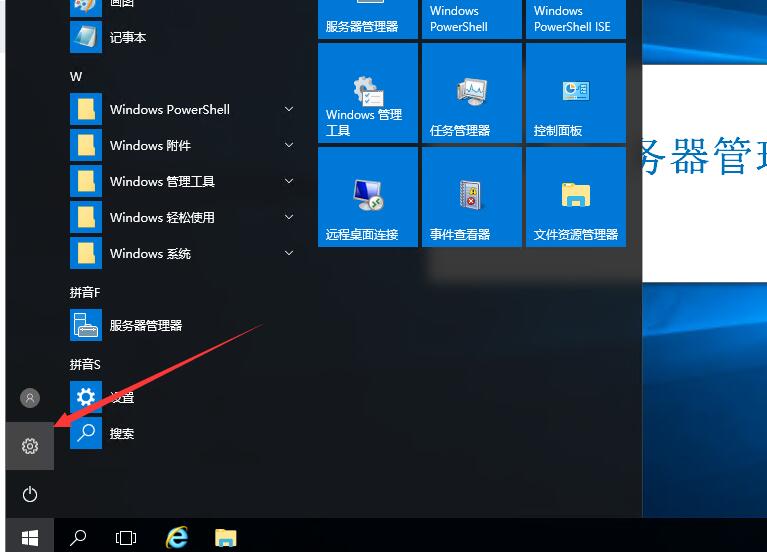
Task: Open the 服务器管理器 tile
Action: coord(368,19)
